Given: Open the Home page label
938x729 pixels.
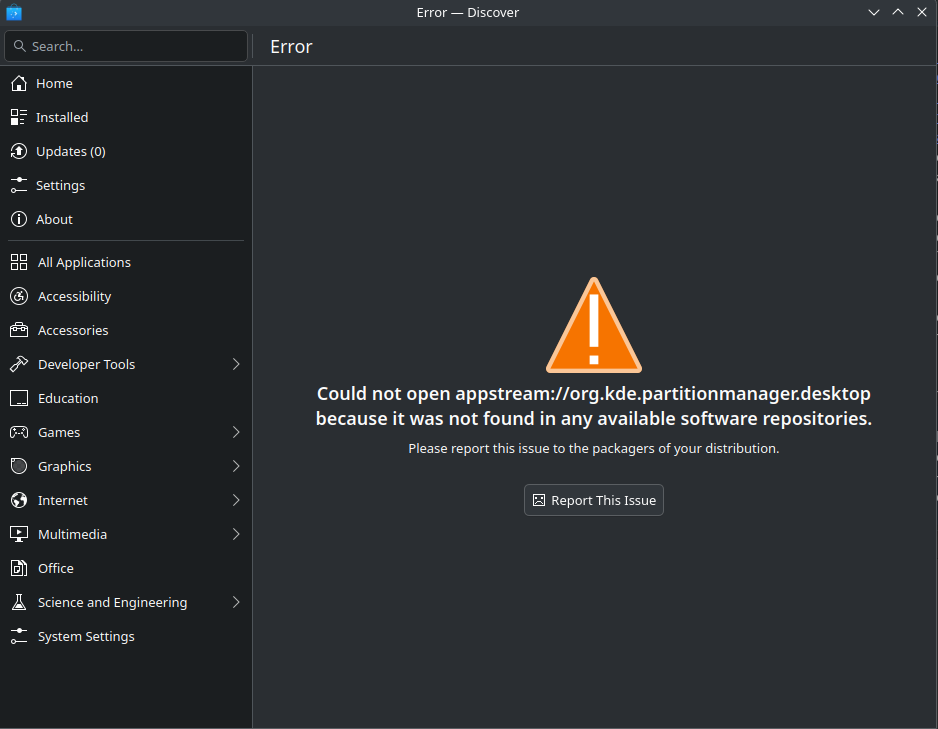Looking at the screenshot, I should pyautogui.click(x=54, y=84).
